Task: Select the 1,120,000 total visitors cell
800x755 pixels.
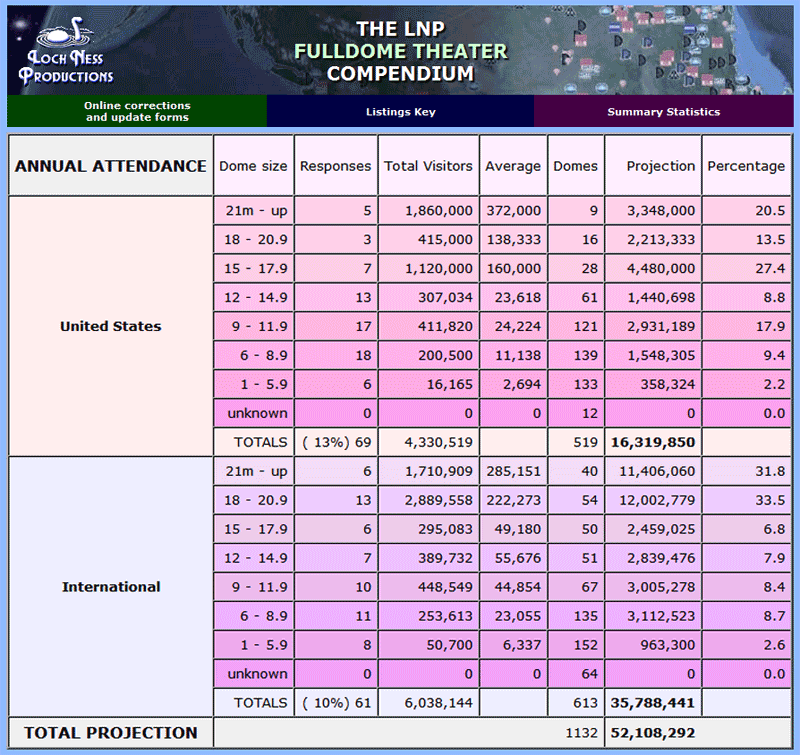Action: coord(429,268)
